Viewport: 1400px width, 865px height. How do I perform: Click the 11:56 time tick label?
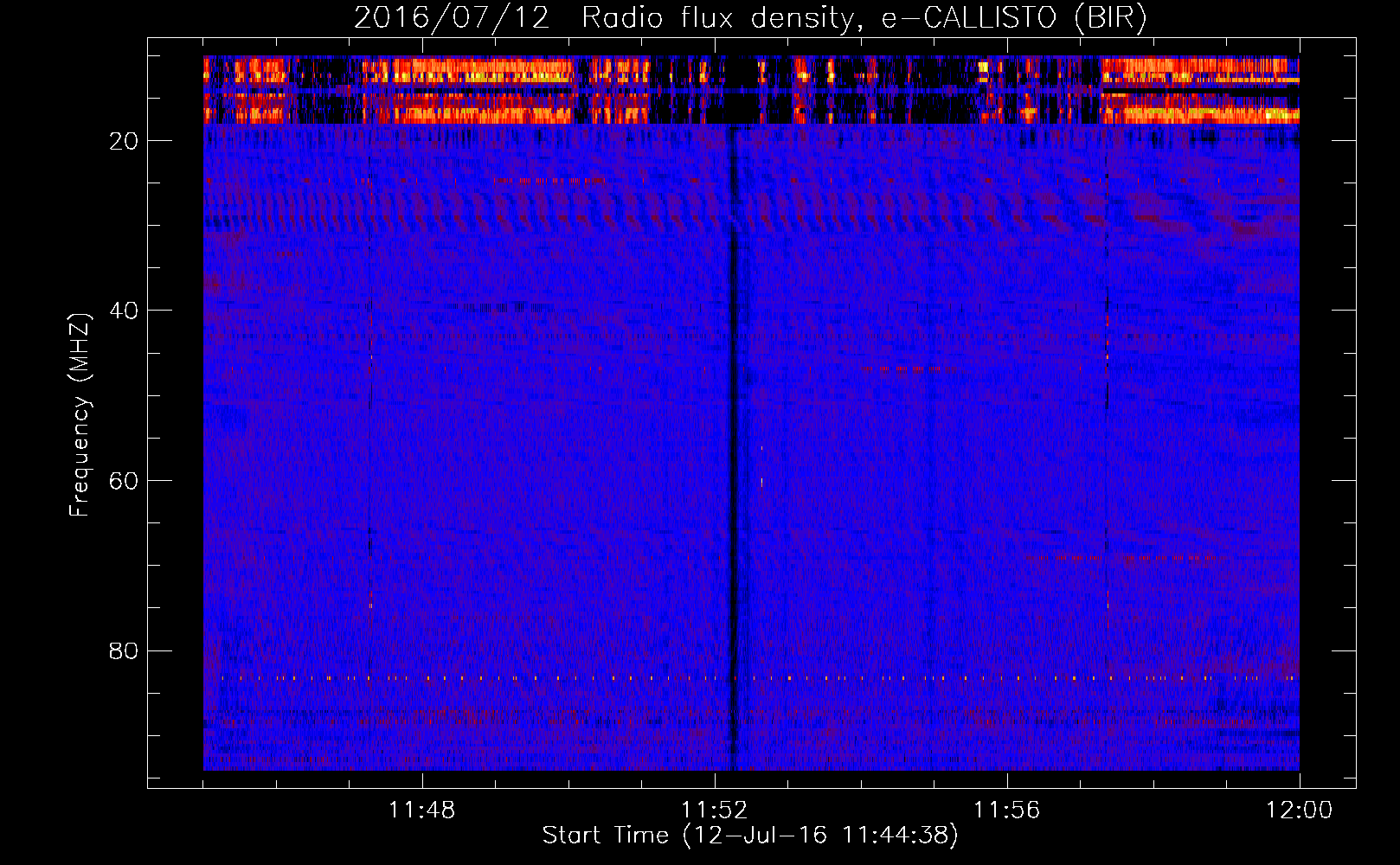(x=1007, y=810)
